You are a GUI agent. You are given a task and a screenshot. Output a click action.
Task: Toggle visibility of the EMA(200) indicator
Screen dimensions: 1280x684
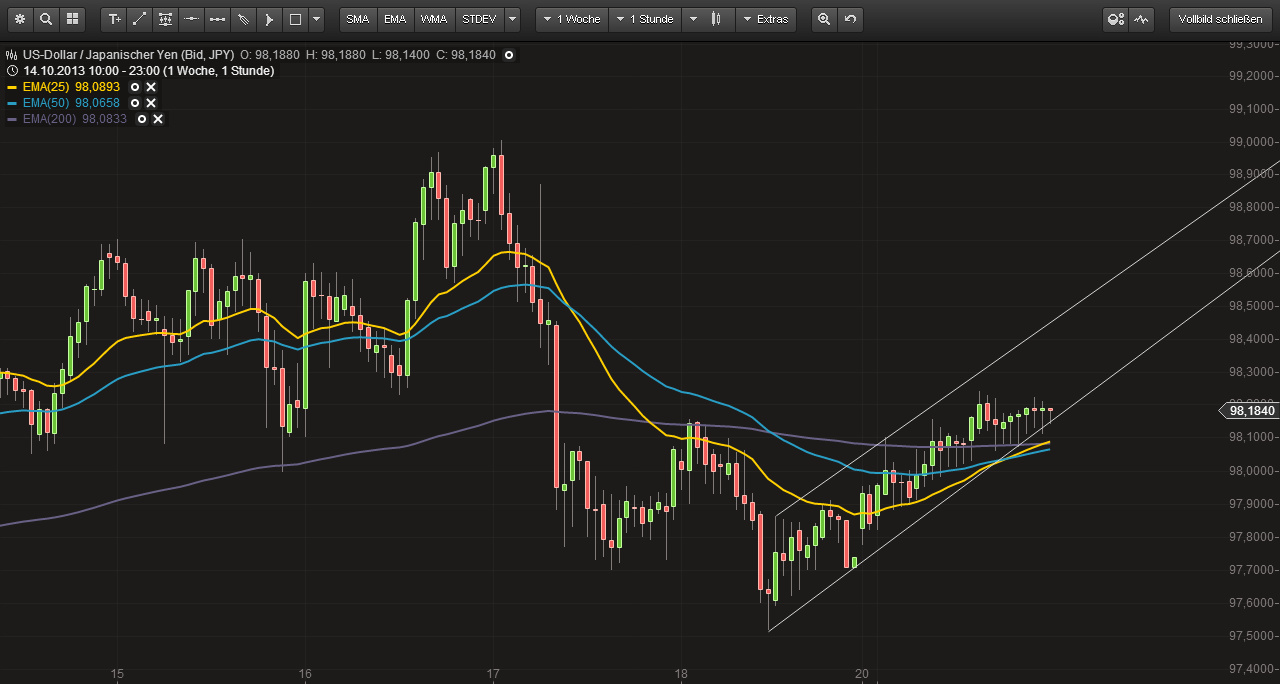coord(141,119)
